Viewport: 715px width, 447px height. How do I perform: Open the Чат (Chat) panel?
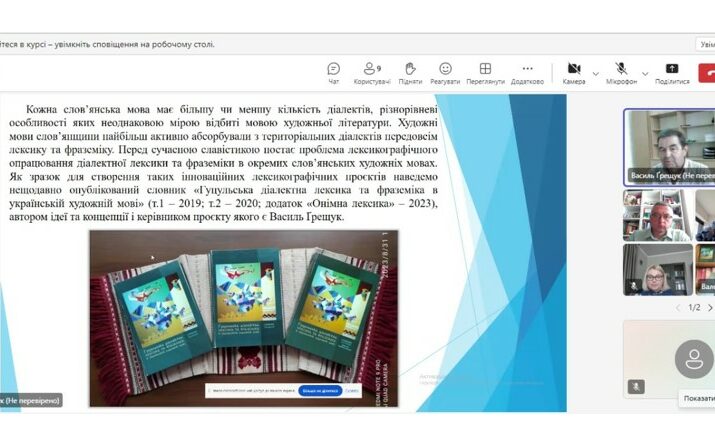pos(334,72)
